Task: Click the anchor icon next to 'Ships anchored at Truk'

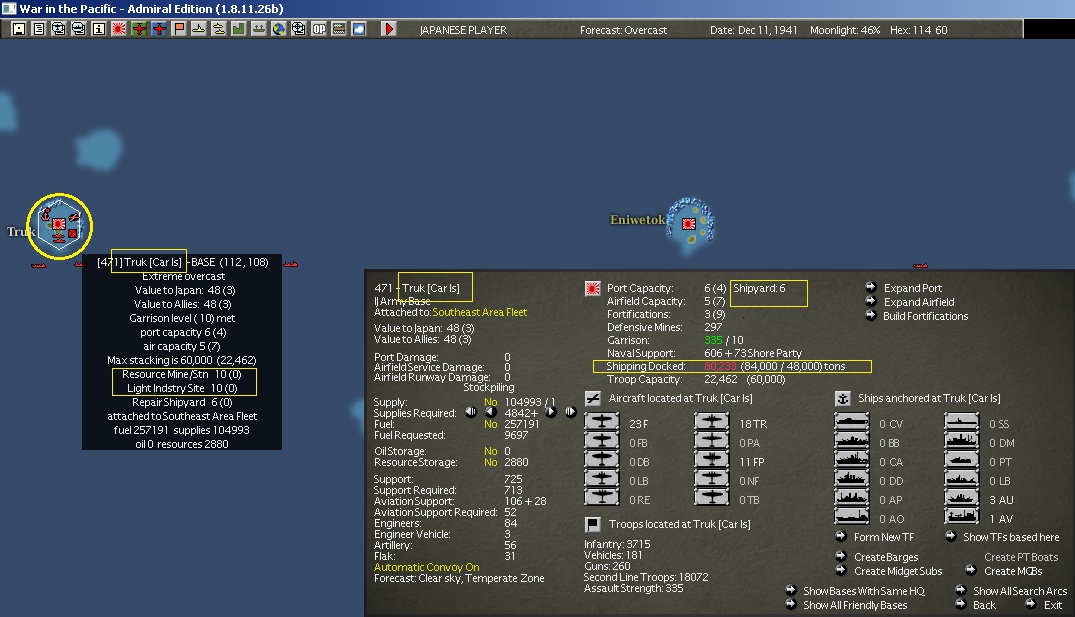Action: coord(843,398)
